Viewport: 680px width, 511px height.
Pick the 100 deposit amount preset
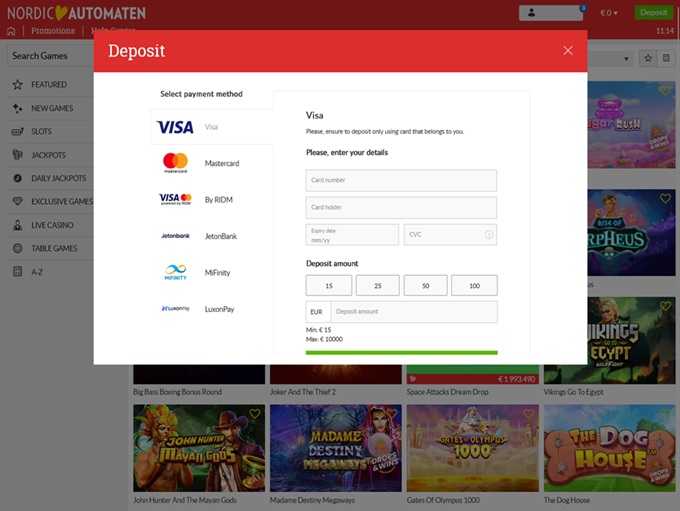coord(474,286)
